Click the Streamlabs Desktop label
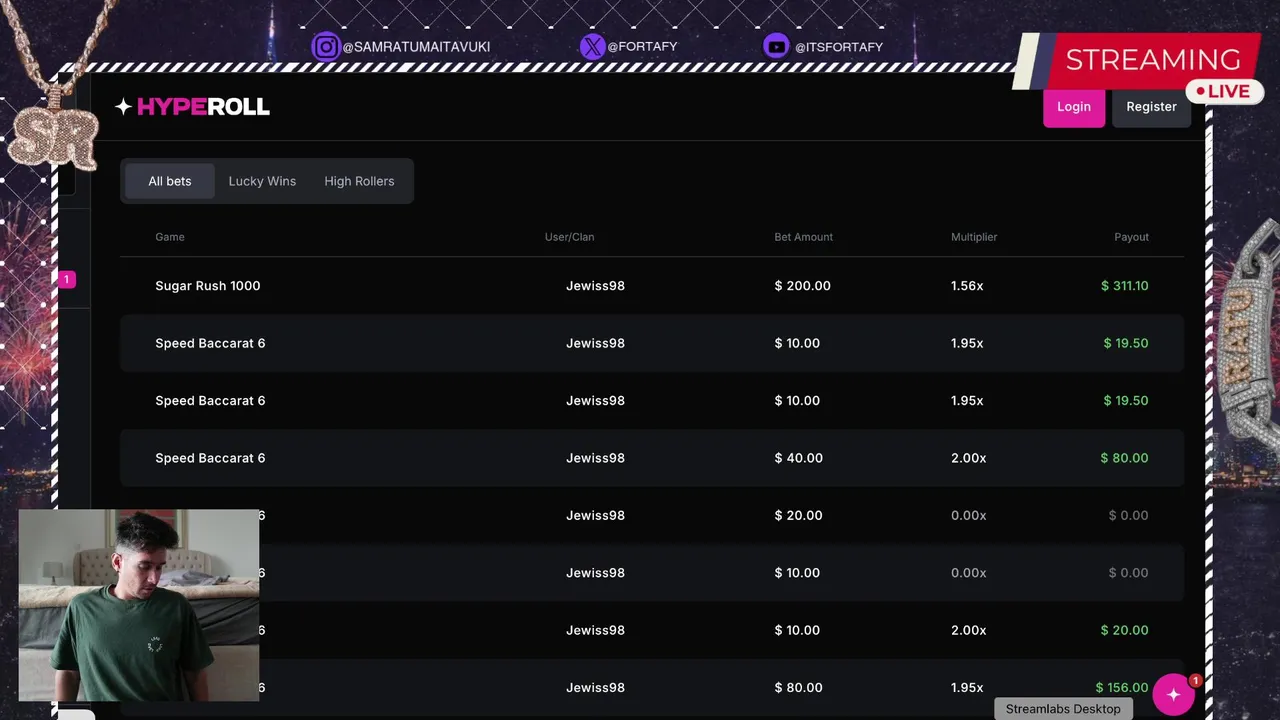Screen dimensions: 1280x720 [1063, 709]
